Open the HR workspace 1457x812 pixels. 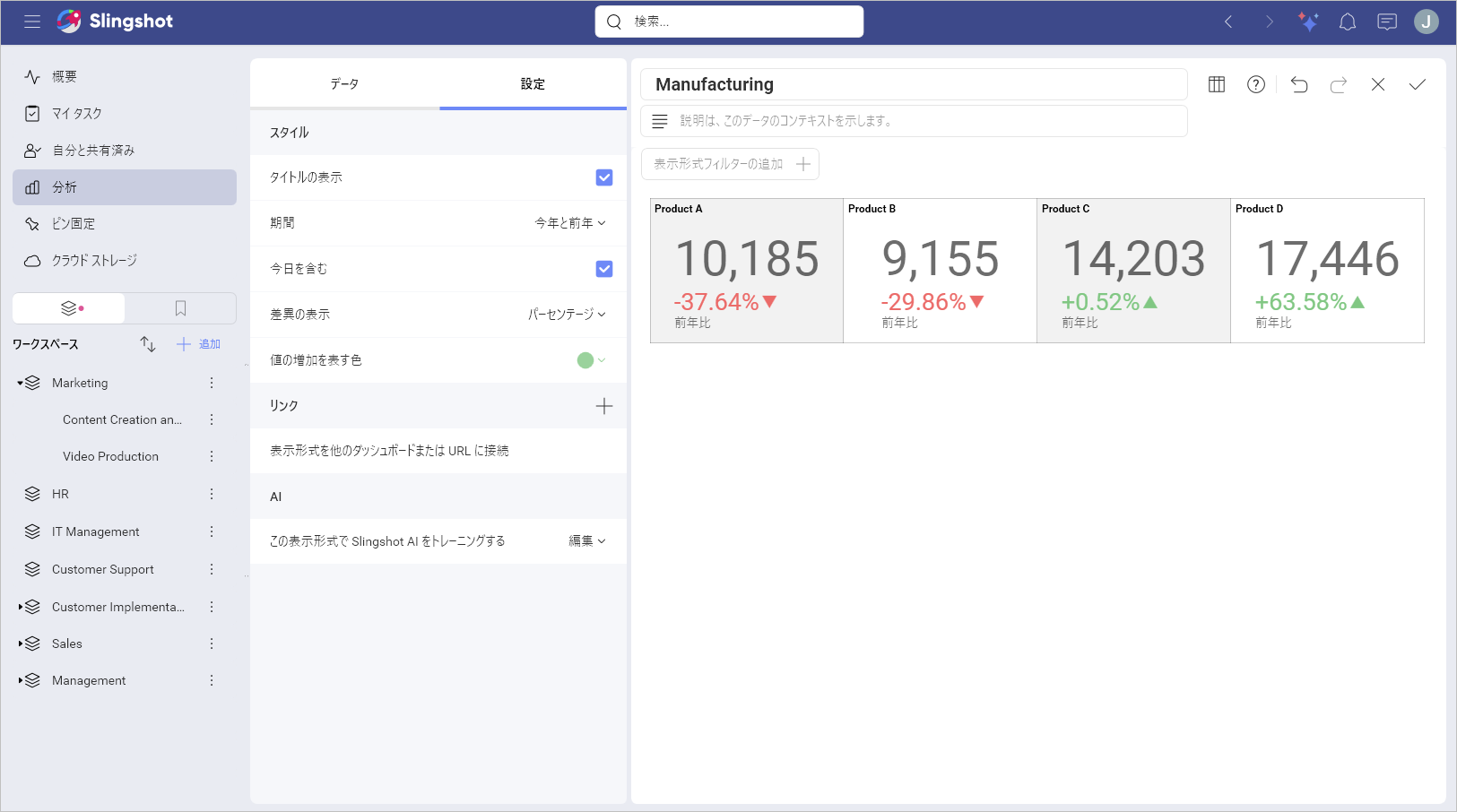pyautogui.click(x=60, y=494)
